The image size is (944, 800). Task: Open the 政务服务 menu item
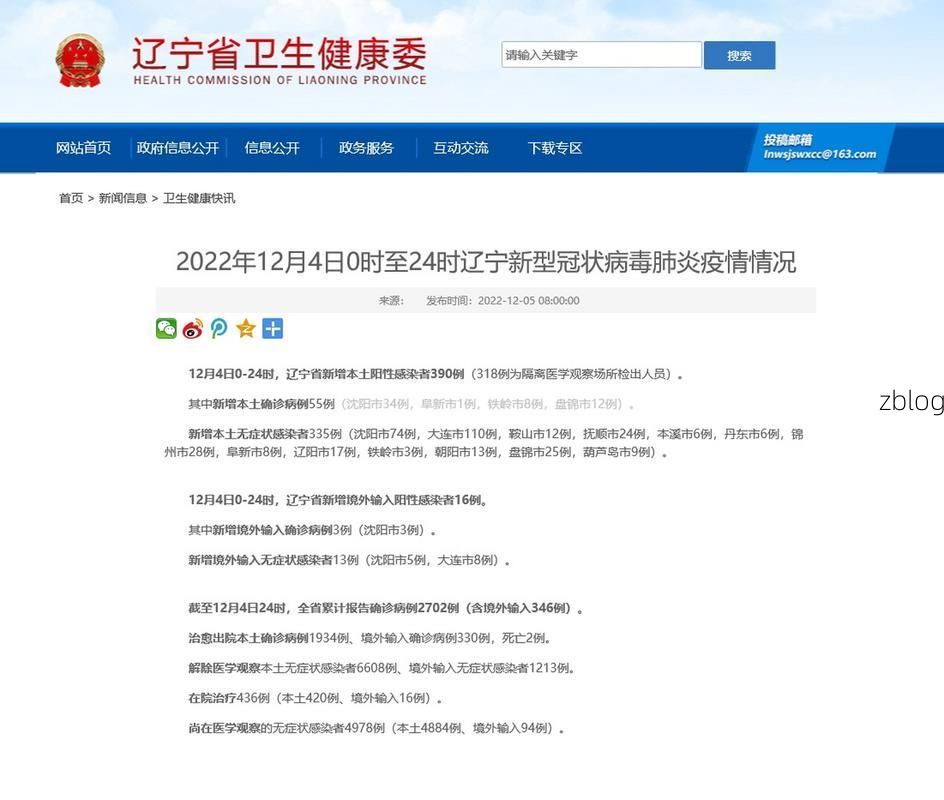click(366, 147)
